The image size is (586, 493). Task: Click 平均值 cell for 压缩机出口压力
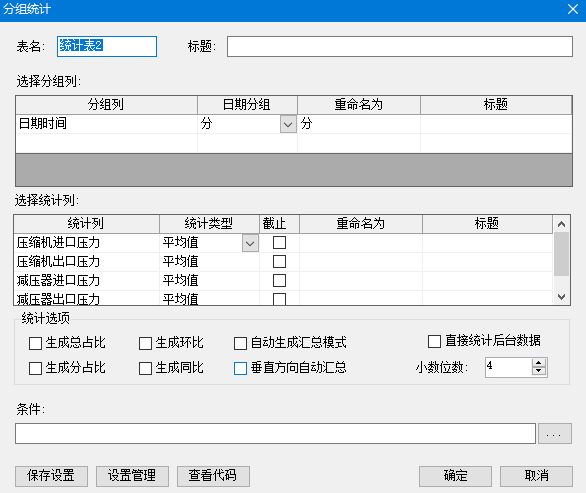209,262
